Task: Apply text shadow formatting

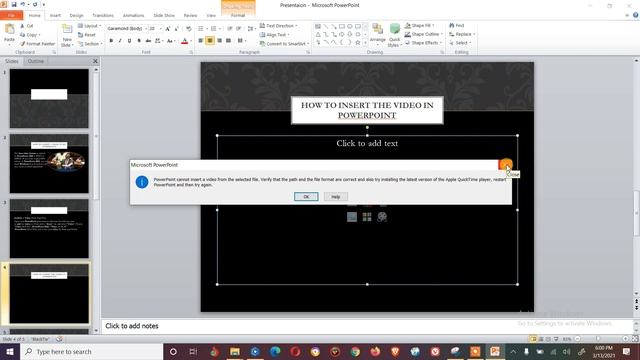Action: pyautogui.click(x=139, y=41)
